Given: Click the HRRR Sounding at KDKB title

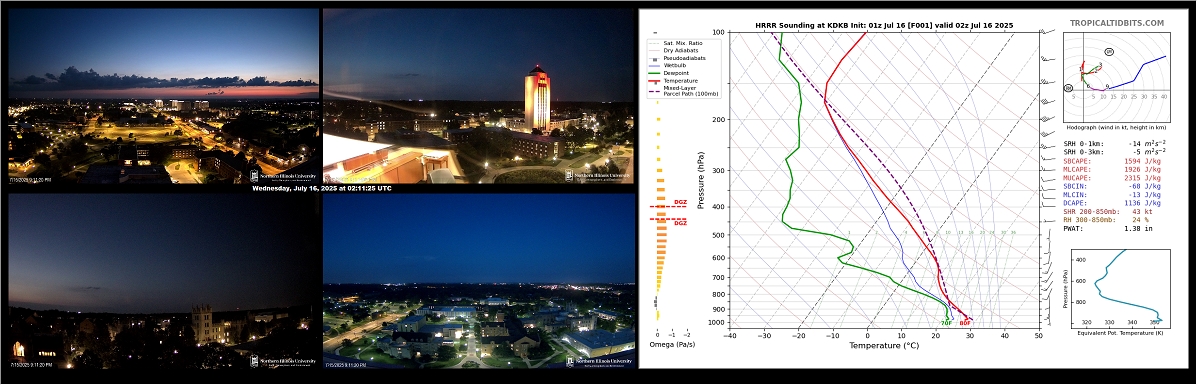Looking at the screenshot, I should coord(884,25).
